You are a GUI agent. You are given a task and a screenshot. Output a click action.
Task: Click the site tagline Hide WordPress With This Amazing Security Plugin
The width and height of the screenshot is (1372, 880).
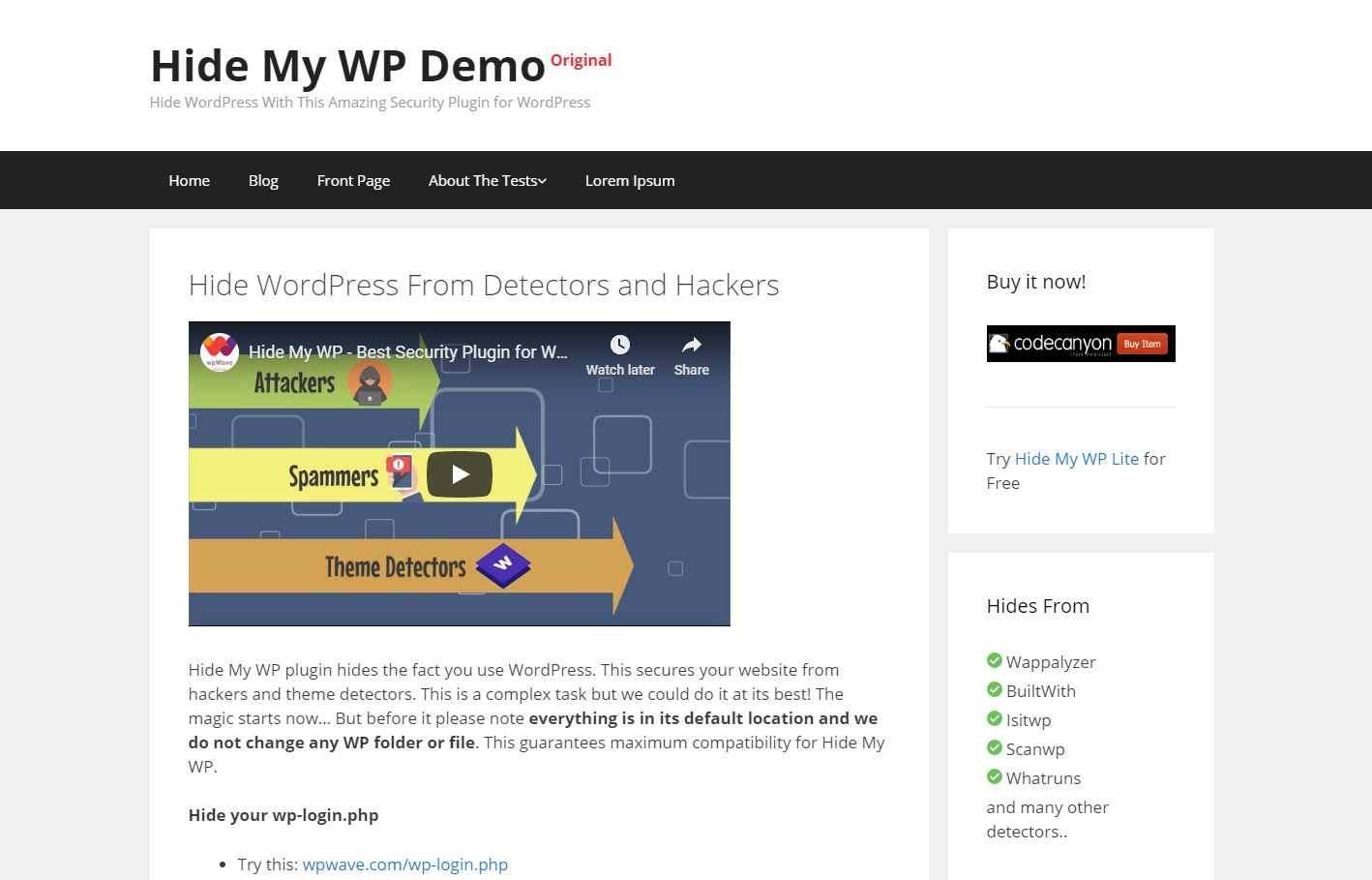point(370,102)
